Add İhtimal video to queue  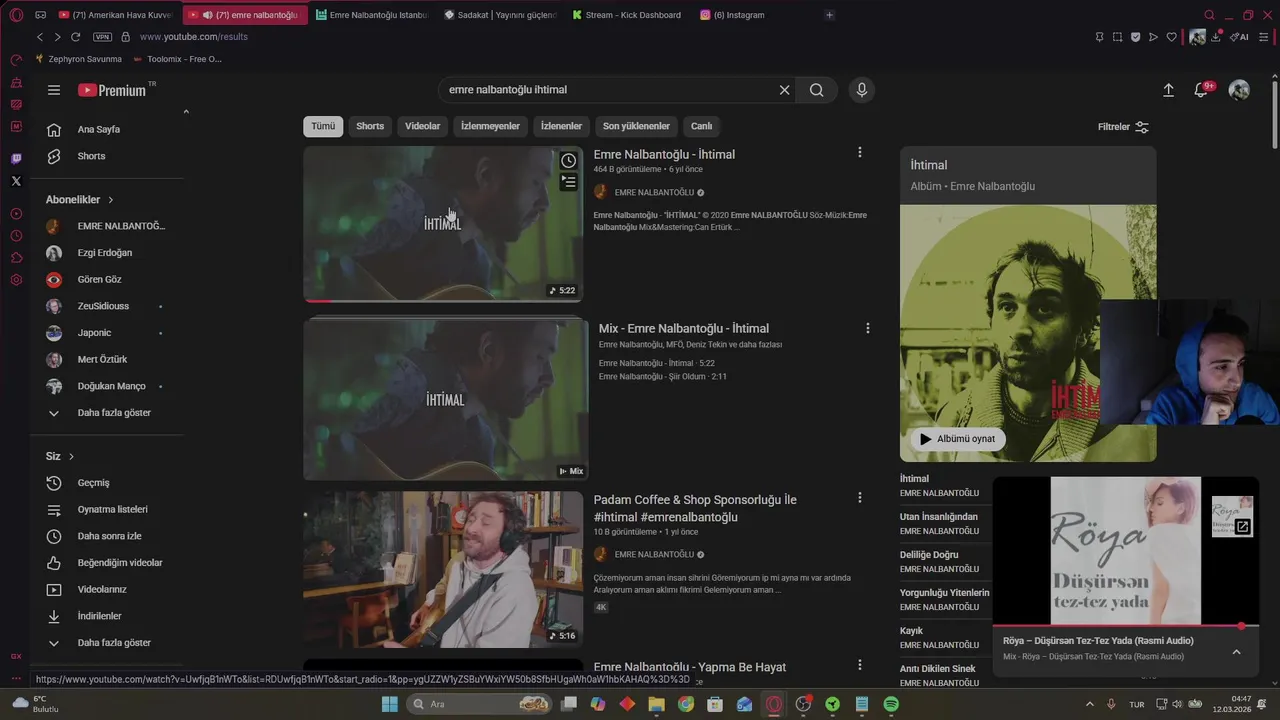coord(568,182)
